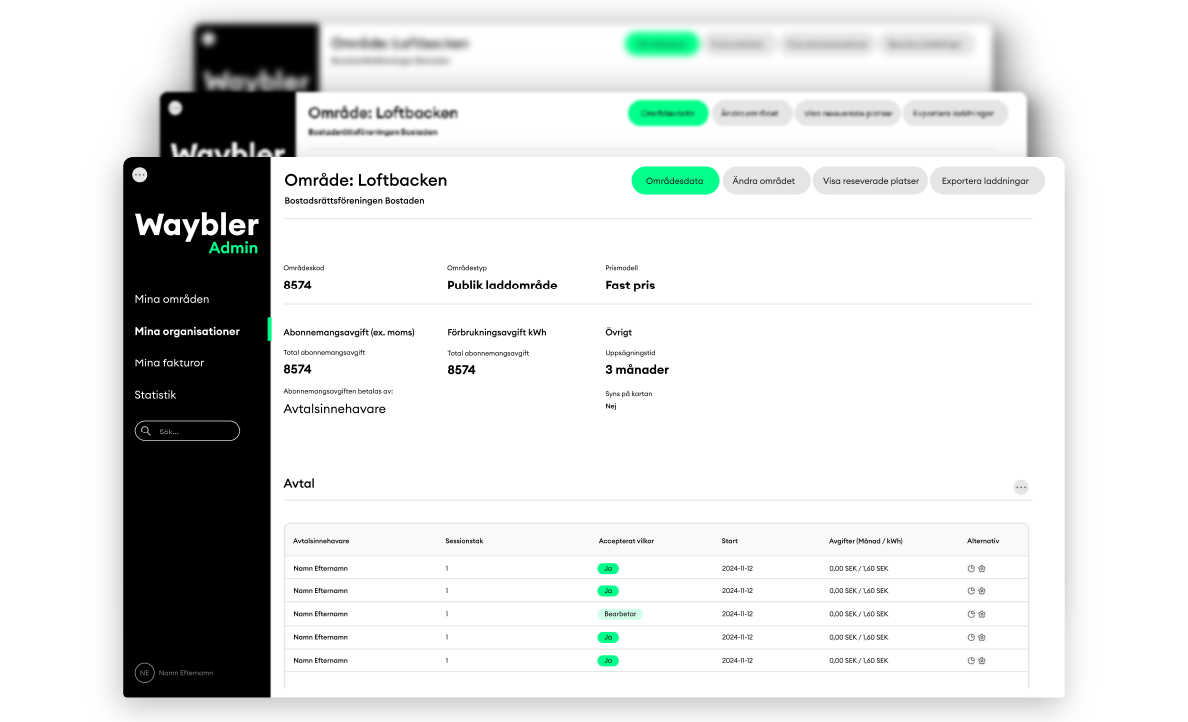The width and height of the screenshot is (1188, 722).
Task: Click Visa reserverade platser button
Action: tap(870, 181)
